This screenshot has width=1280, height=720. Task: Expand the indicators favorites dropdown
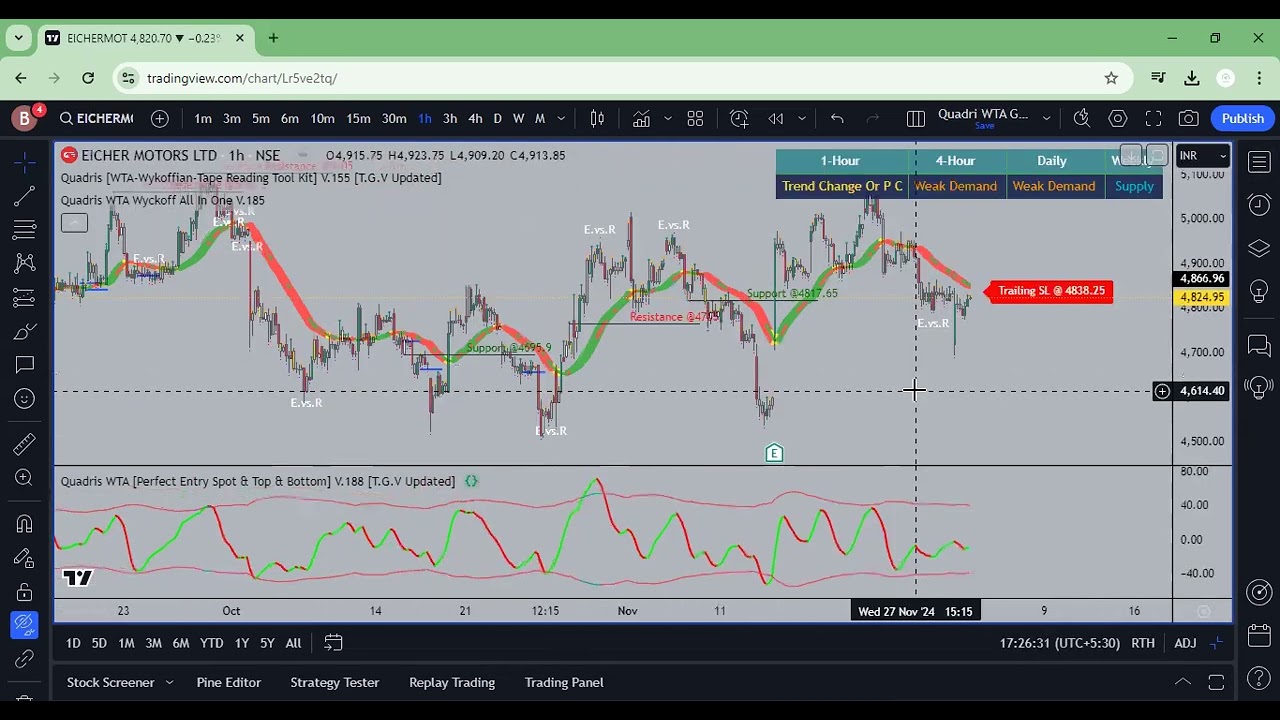tap(668, 118)
